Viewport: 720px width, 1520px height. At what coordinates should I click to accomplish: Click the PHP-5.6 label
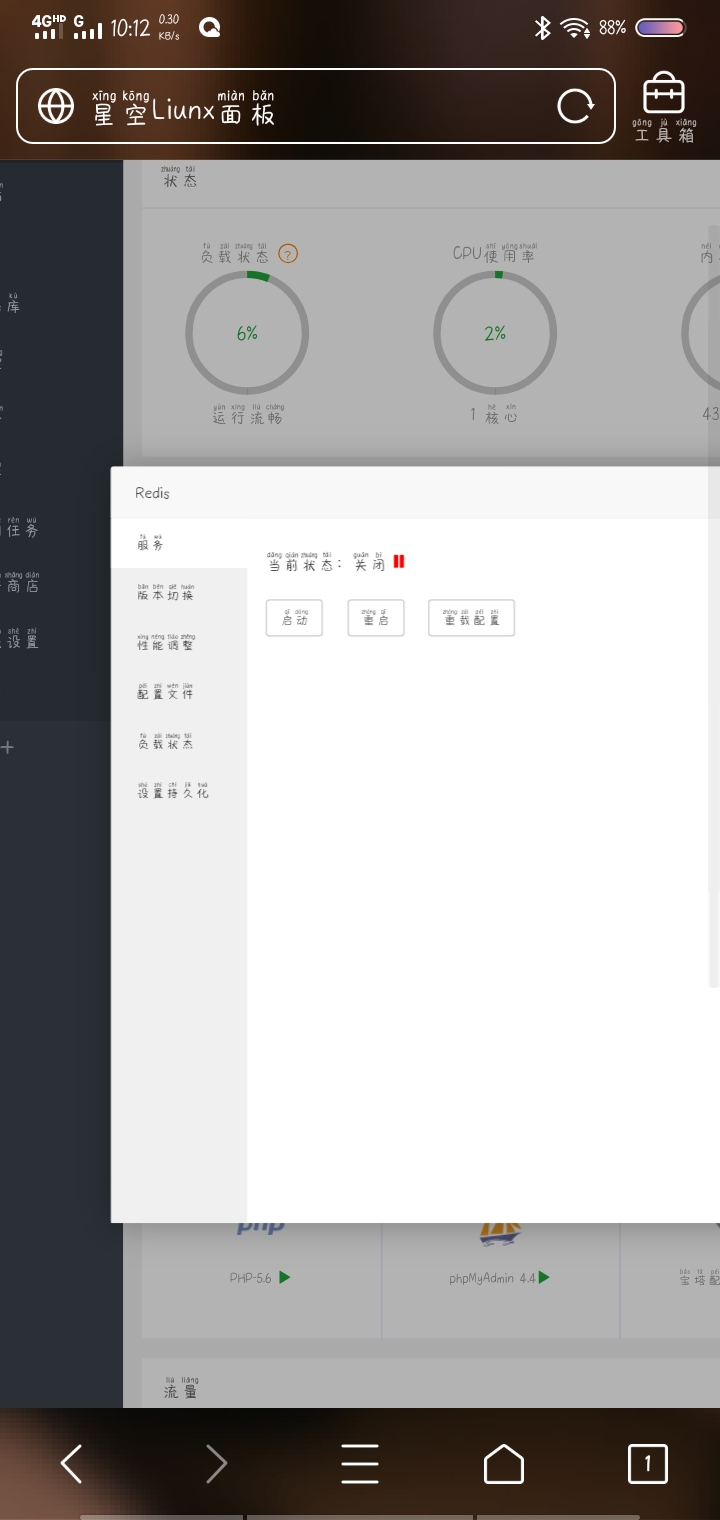(250, 1278)
